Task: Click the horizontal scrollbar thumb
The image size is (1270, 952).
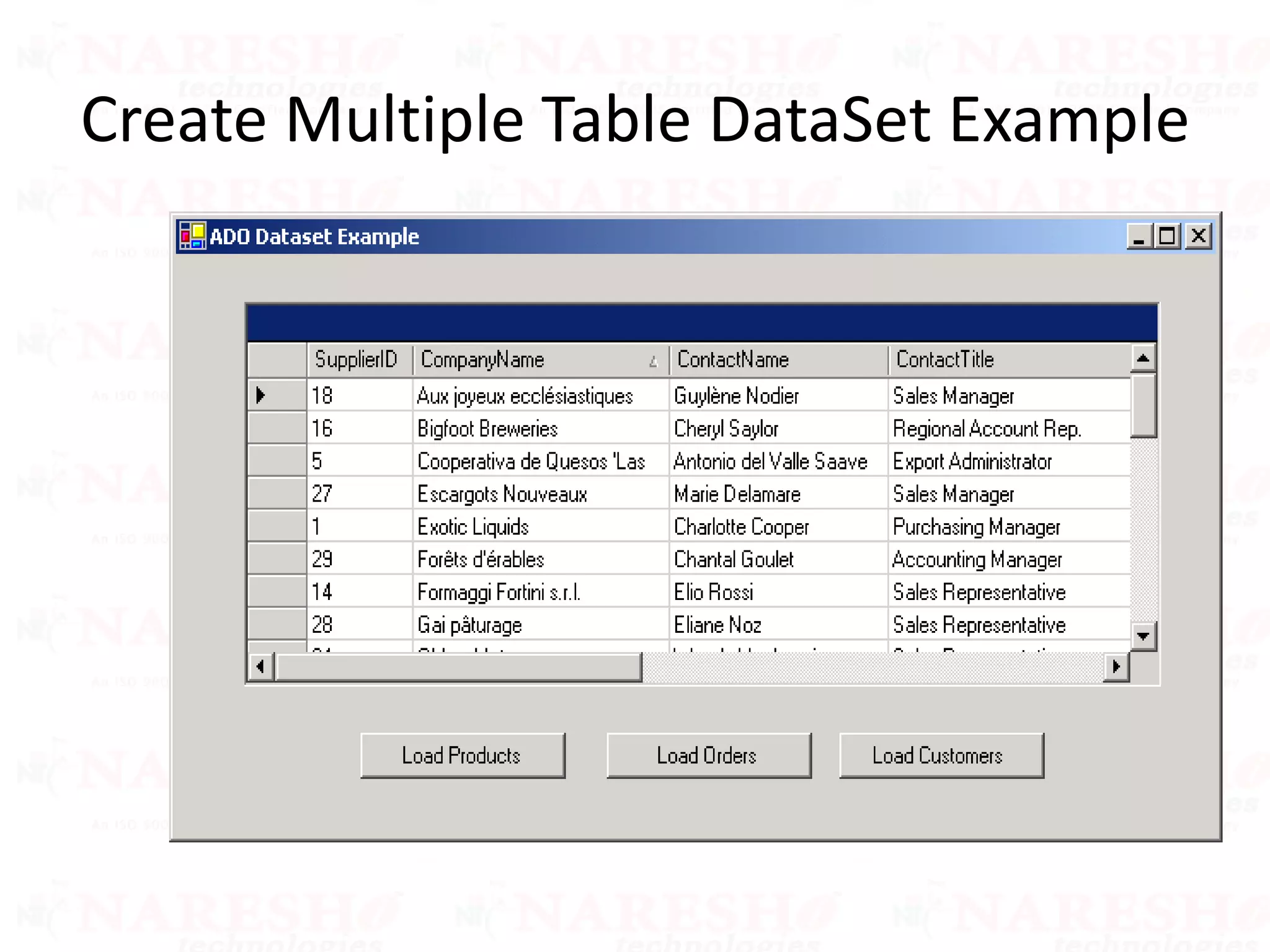Action: tap(459, 667)
